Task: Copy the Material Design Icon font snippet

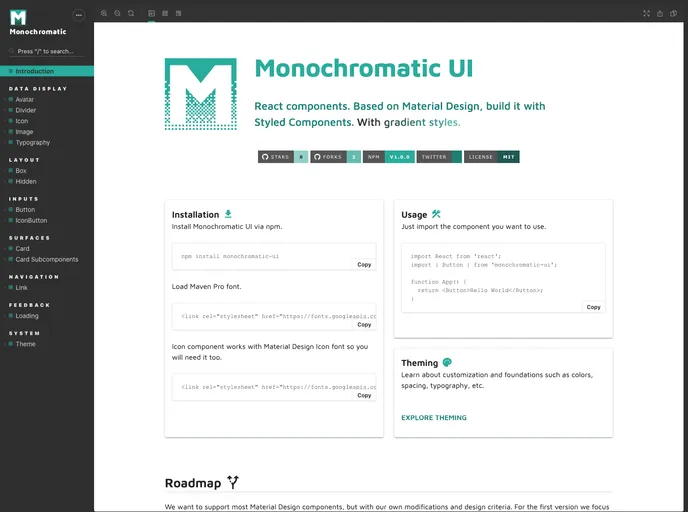Action: (364, 395)
